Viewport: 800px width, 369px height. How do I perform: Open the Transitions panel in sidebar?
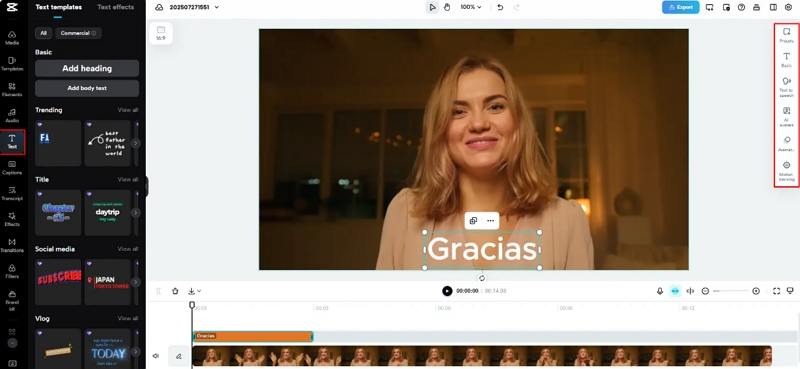point(12,246)
